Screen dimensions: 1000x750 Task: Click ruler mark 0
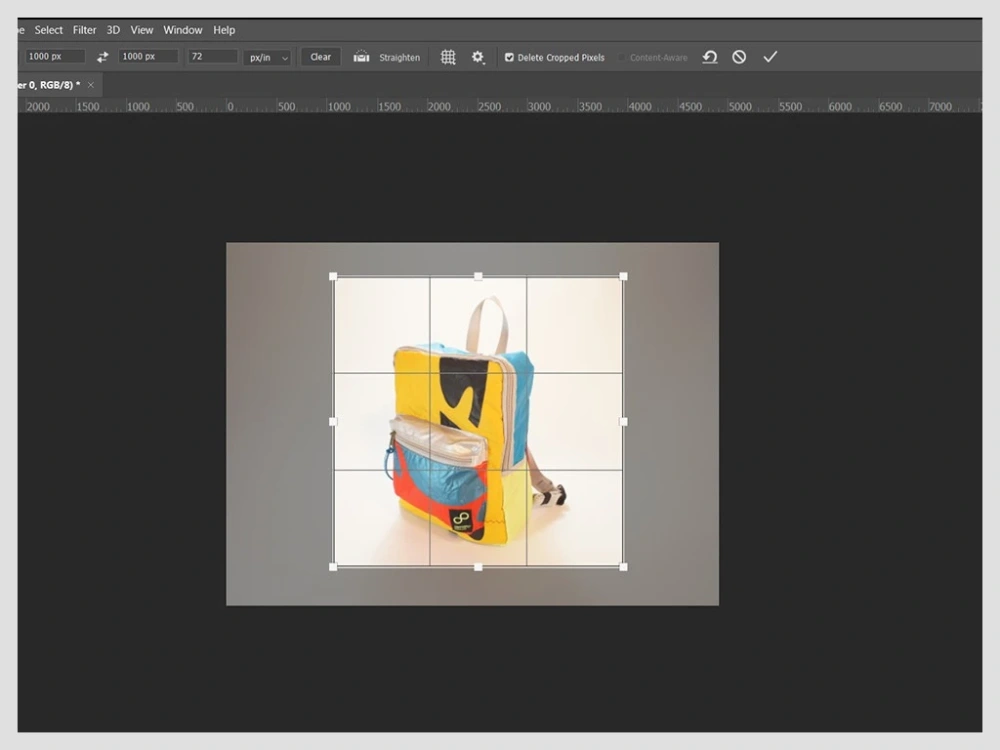(x=230, y=107)
